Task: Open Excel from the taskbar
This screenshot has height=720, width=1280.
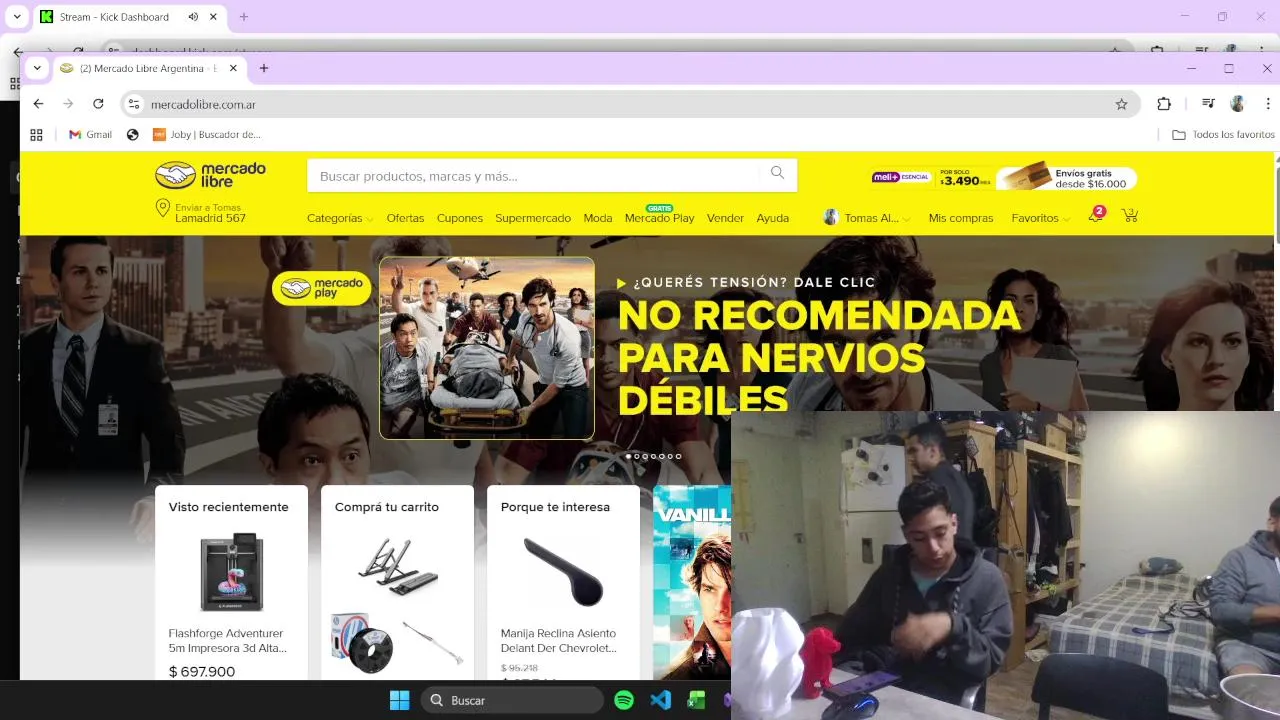Action: click(696, 700)
